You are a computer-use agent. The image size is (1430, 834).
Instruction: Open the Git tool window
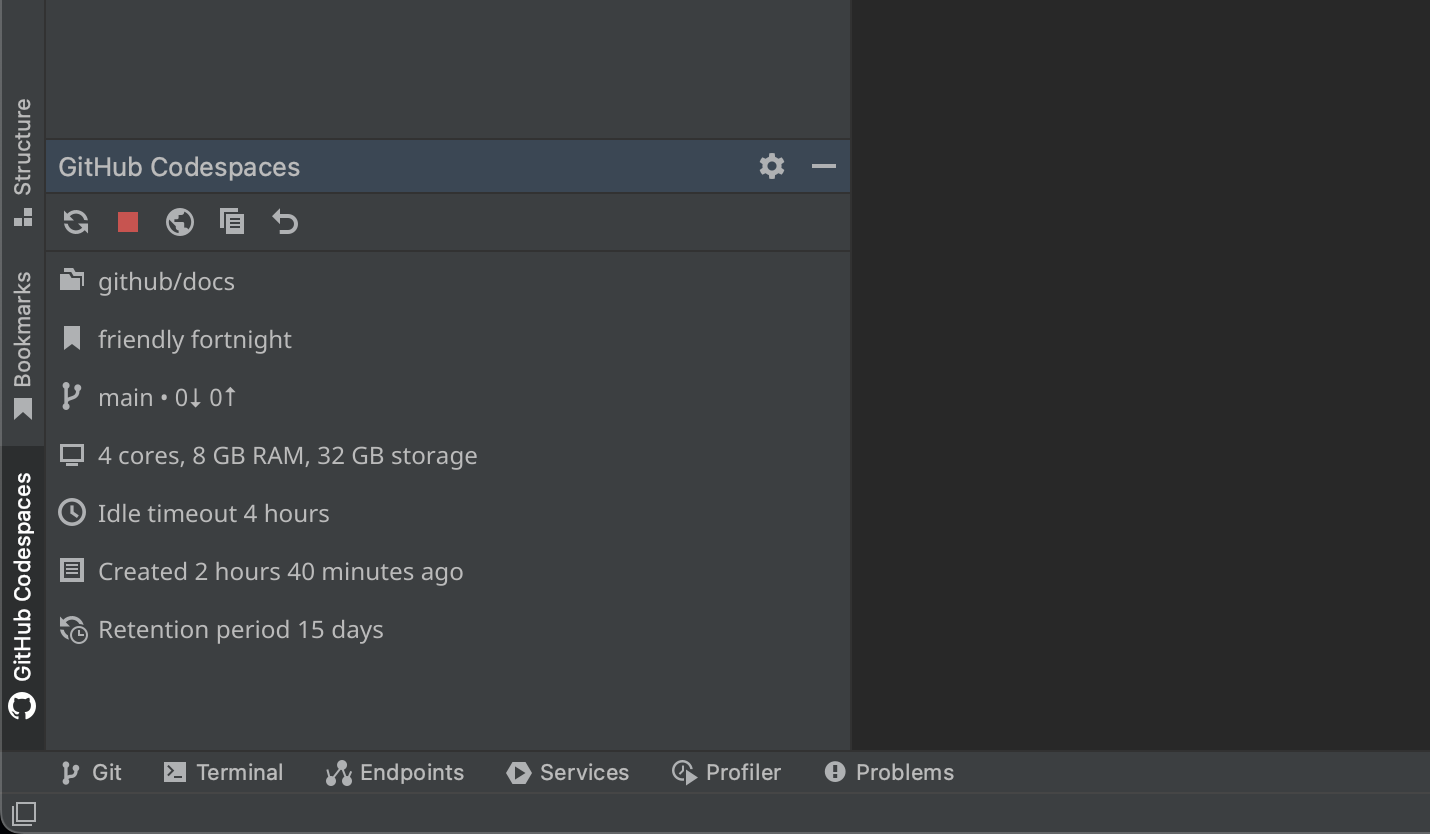(x=90, y=772)
